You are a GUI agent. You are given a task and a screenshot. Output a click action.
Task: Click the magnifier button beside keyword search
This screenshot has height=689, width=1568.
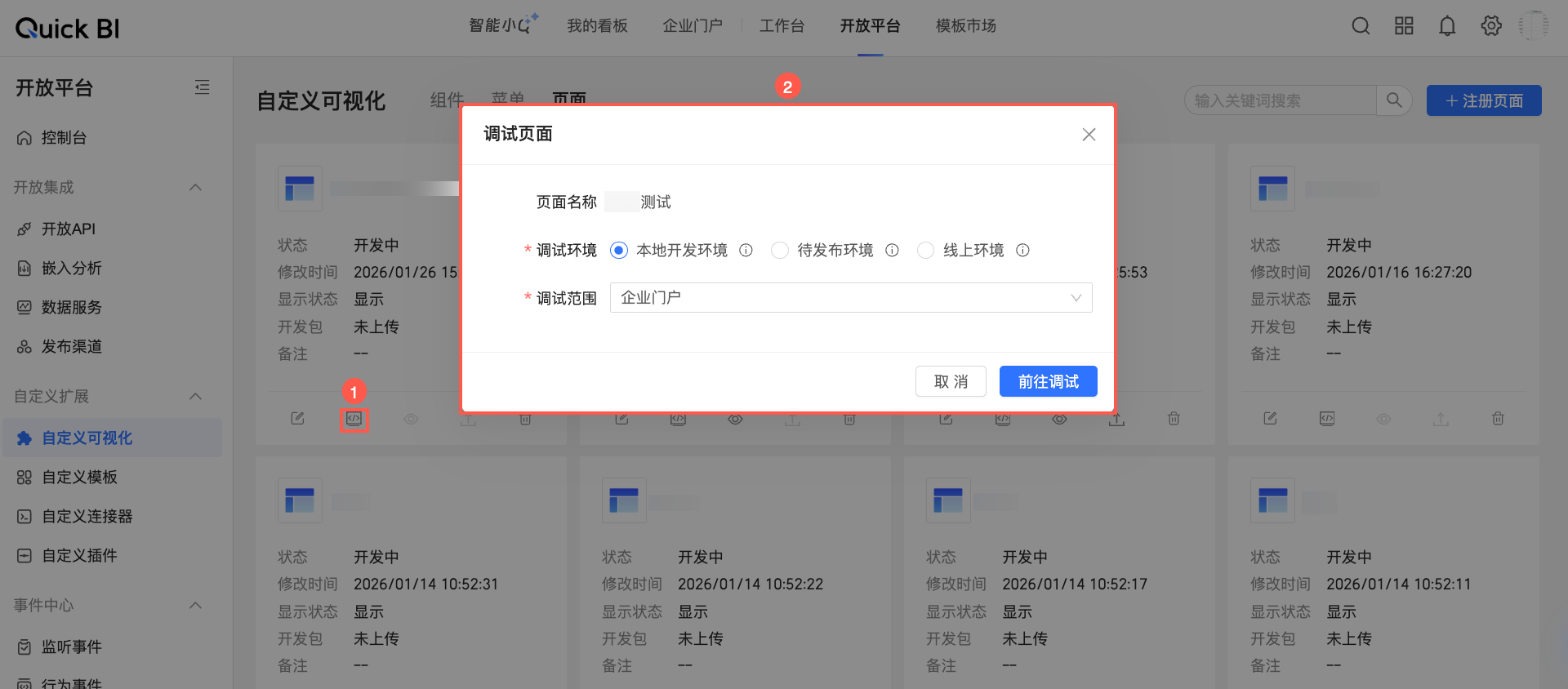tap(1394, 100)
